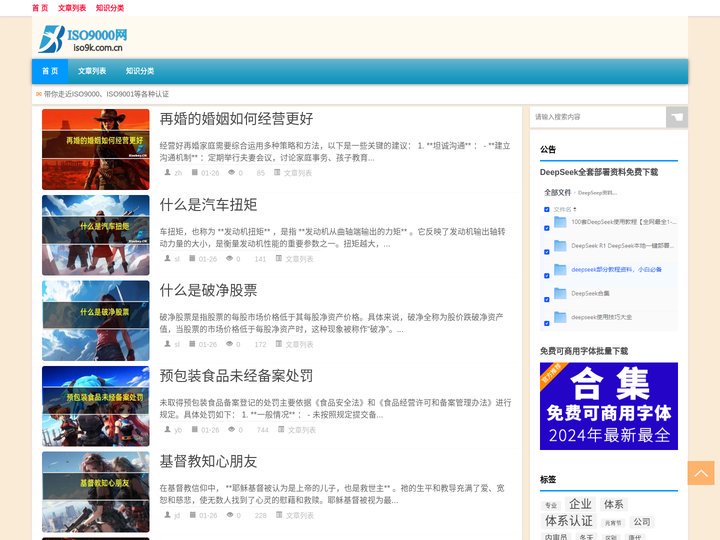Open 免费可商用字体批量下载 link
Viewport: 720px width, 540px height.
tap(584, 351)
